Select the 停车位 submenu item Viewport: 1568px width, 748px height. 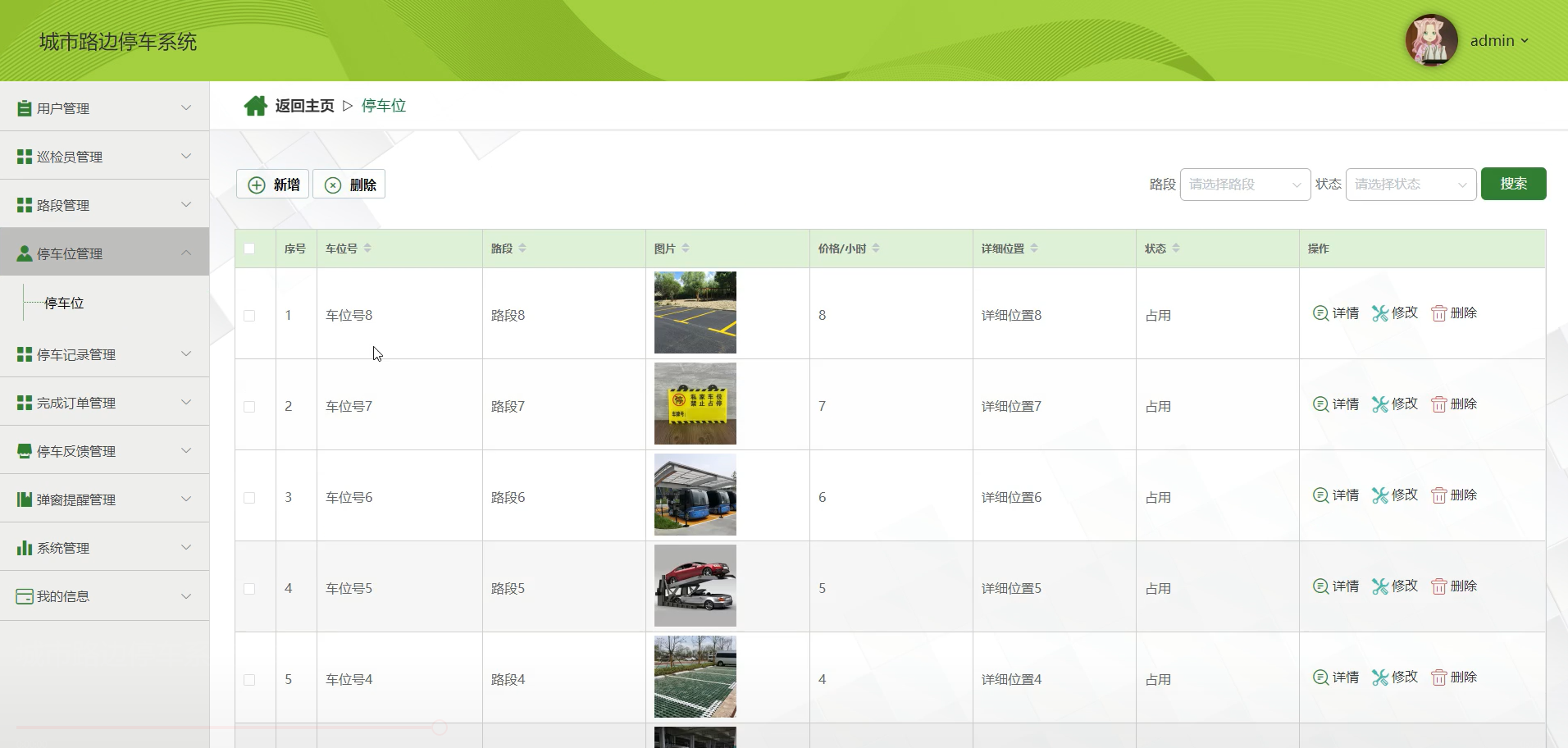coord(64,303)
